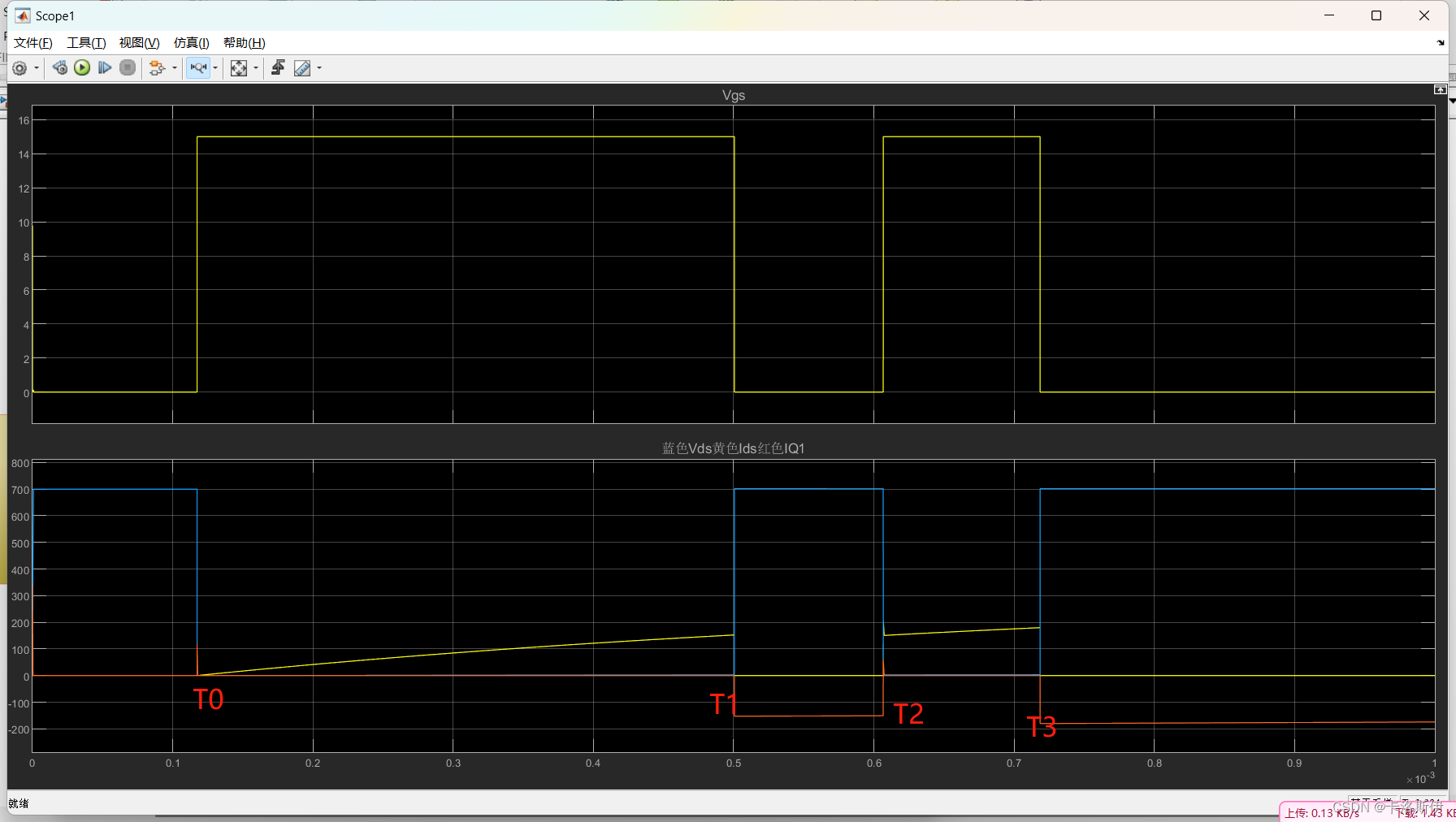Expand the Scale Axes dropdown arrow
Screen dimensions: 1456x822
click(x=256, y=68)
